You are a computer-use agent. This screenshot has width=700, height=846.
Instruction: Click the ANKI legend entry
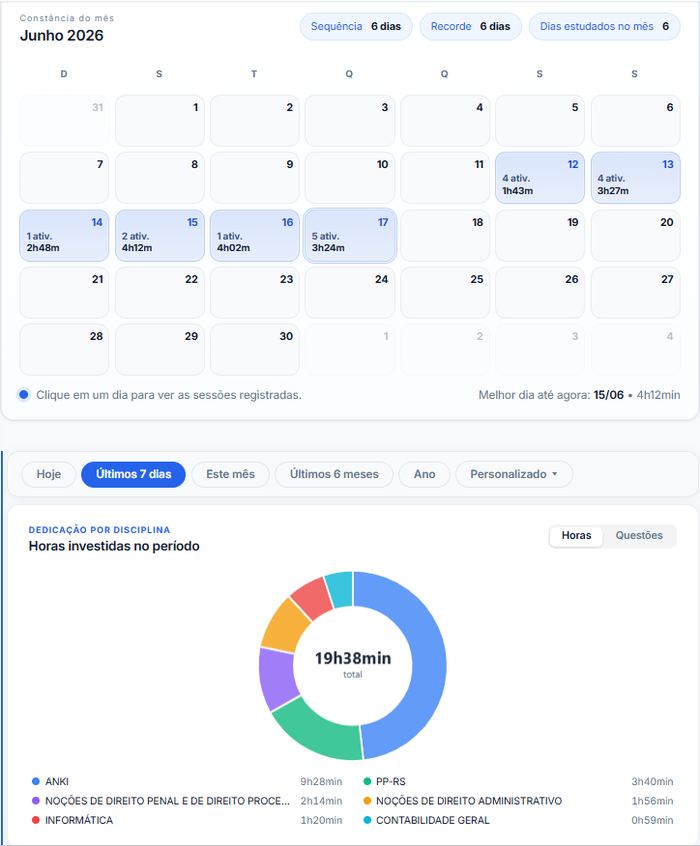(x=187, y=782)
